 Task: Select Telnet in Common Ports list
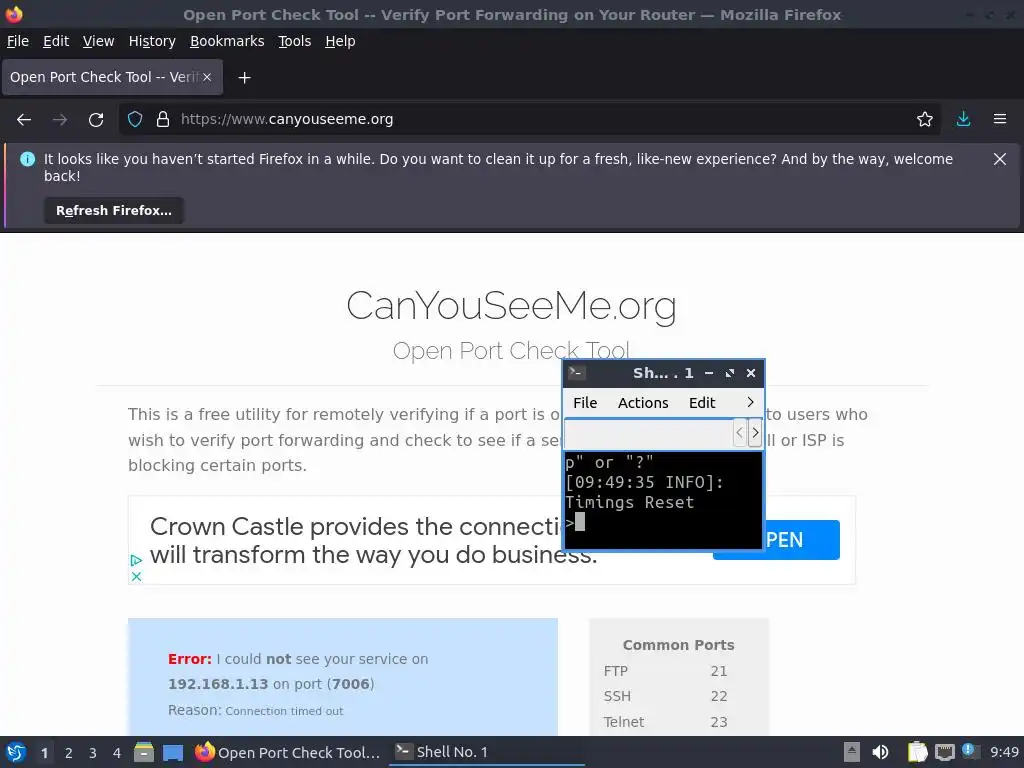(x=624, y=722)
